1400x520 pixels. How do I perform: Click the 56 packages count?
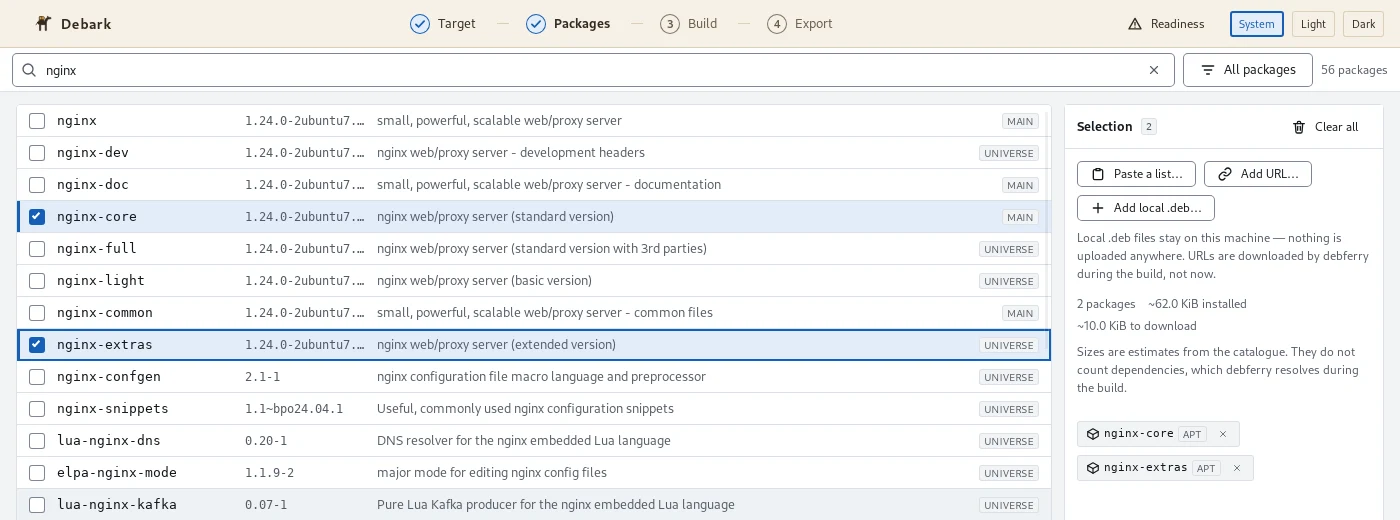[1354, 70]
